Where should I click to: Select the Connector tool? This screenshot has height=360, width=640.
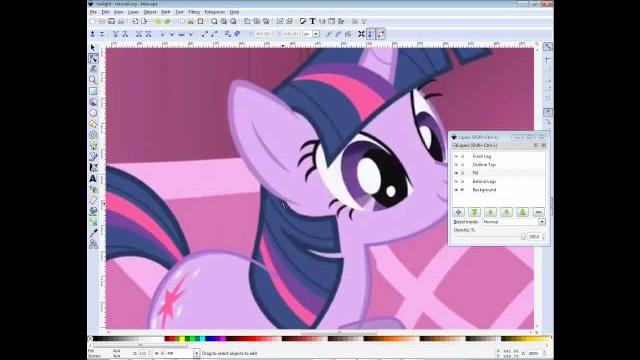pos(93,244)
